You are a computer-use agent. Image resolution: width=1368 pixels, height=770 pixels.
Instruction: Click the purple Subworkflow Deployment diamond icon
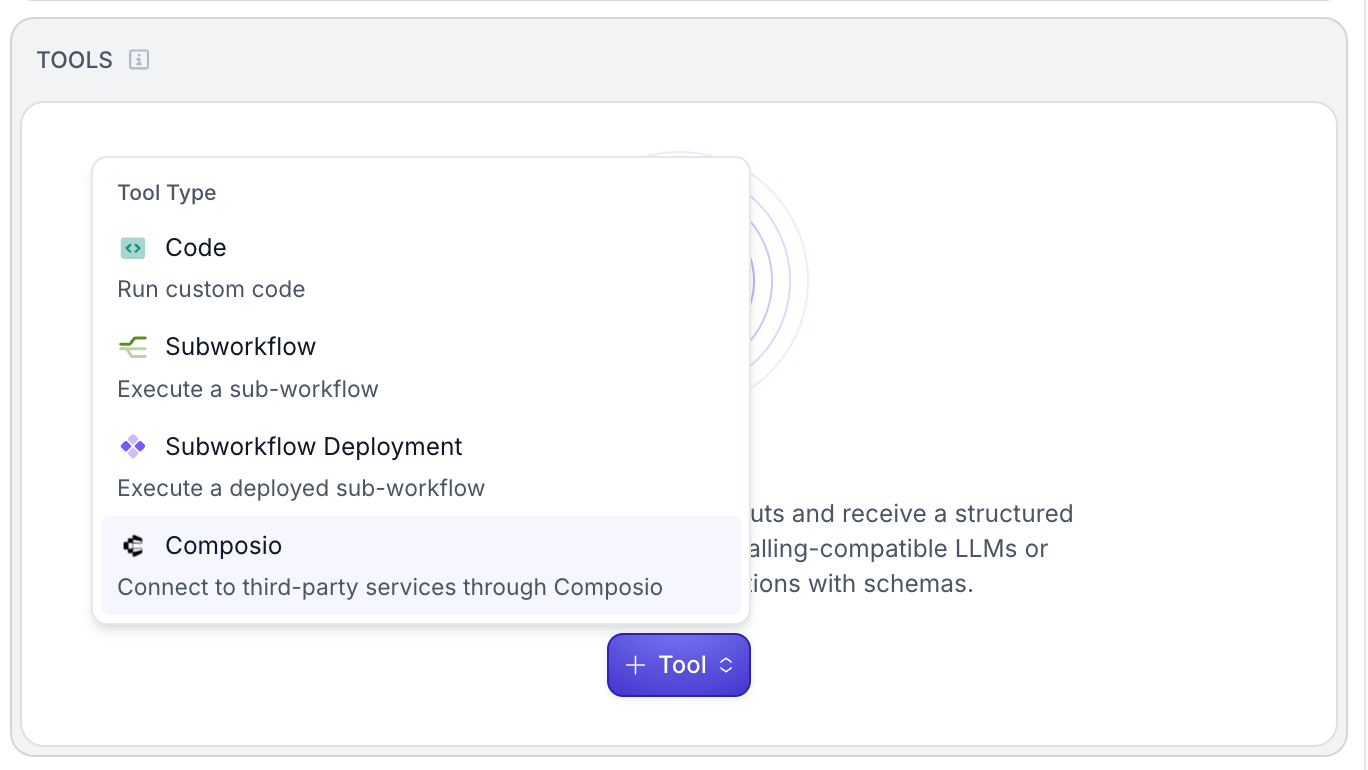pos(133,446)
